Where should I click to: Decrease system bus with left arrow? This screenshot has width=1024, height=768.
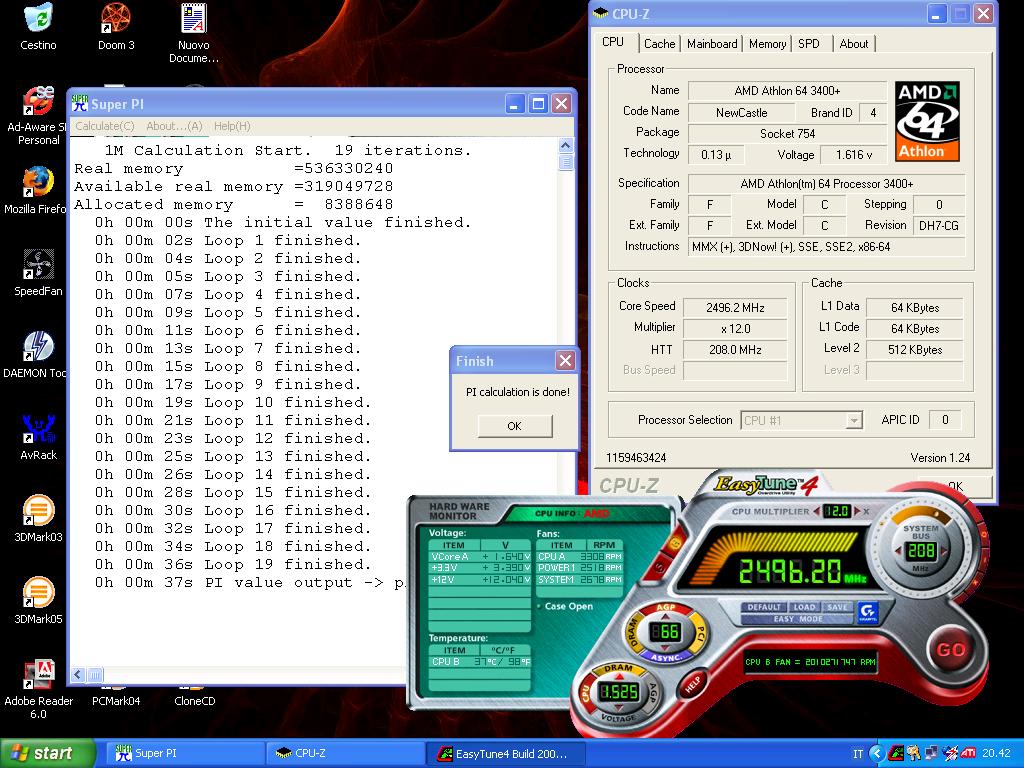(897, 551)
